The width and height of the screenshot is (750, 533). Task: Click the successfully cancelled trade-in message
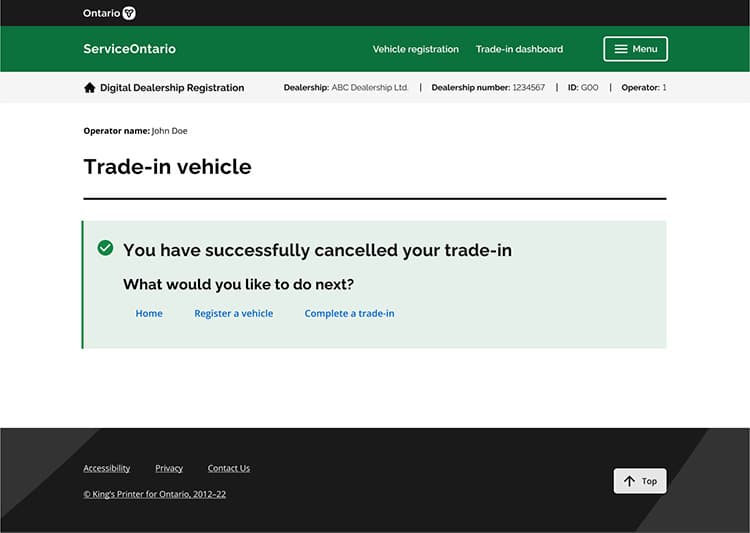317,250
